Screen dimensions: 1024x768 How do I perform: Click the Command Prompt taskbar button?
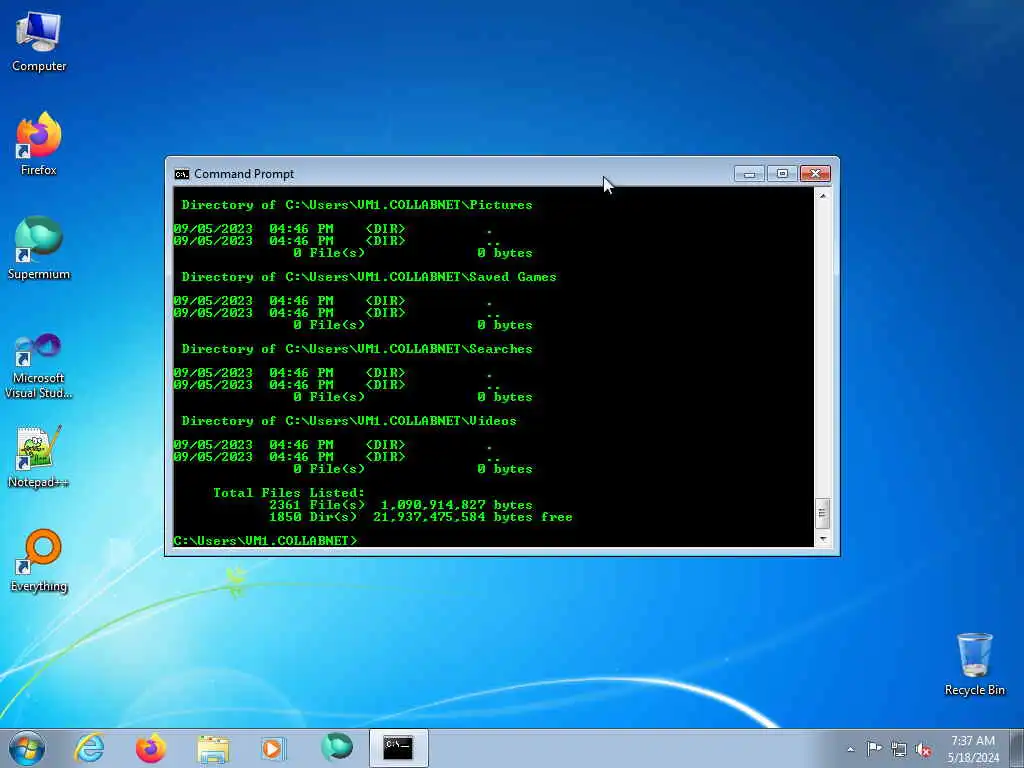click(x=398, y=748)
